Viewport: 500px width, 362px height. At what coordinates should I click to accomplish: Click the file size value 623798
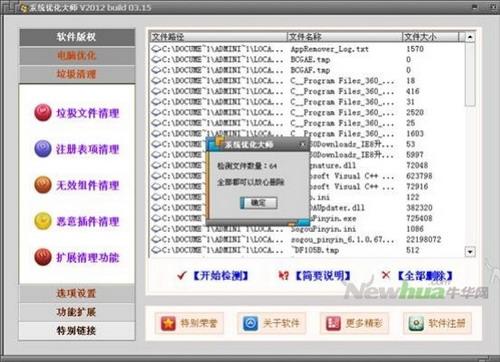point(419,176)
